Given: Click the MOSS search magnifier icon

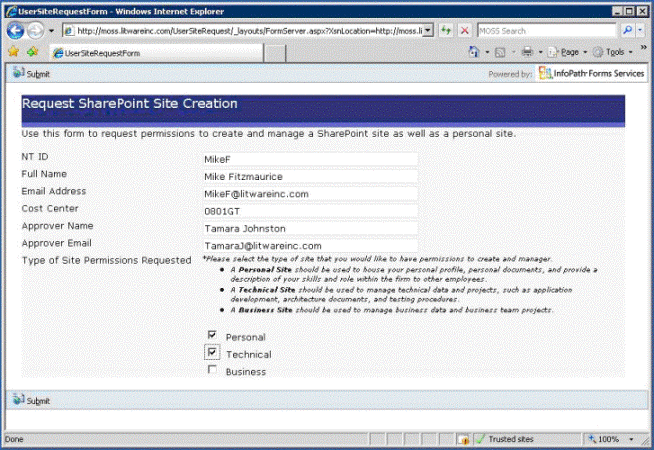Looking at the screenshot, I should click(626, 31).
